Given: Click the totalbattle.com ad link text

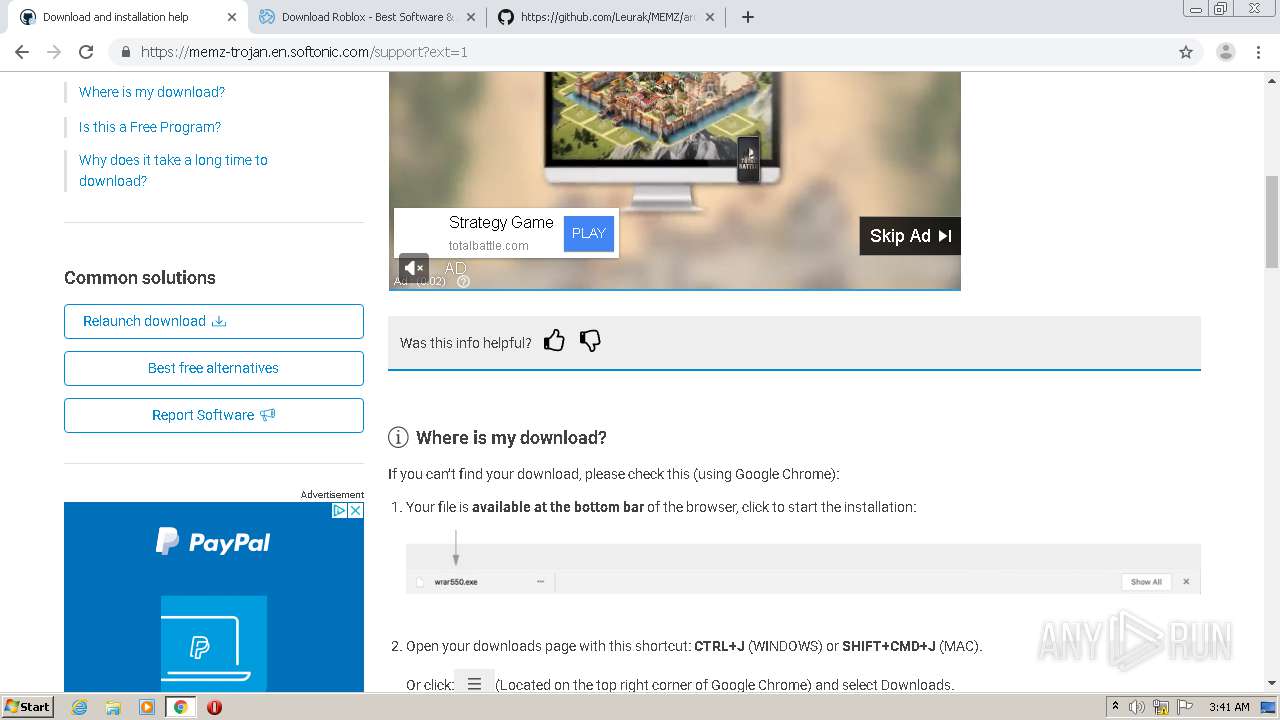Looking at the screenshot, I should tap(489, 246).
